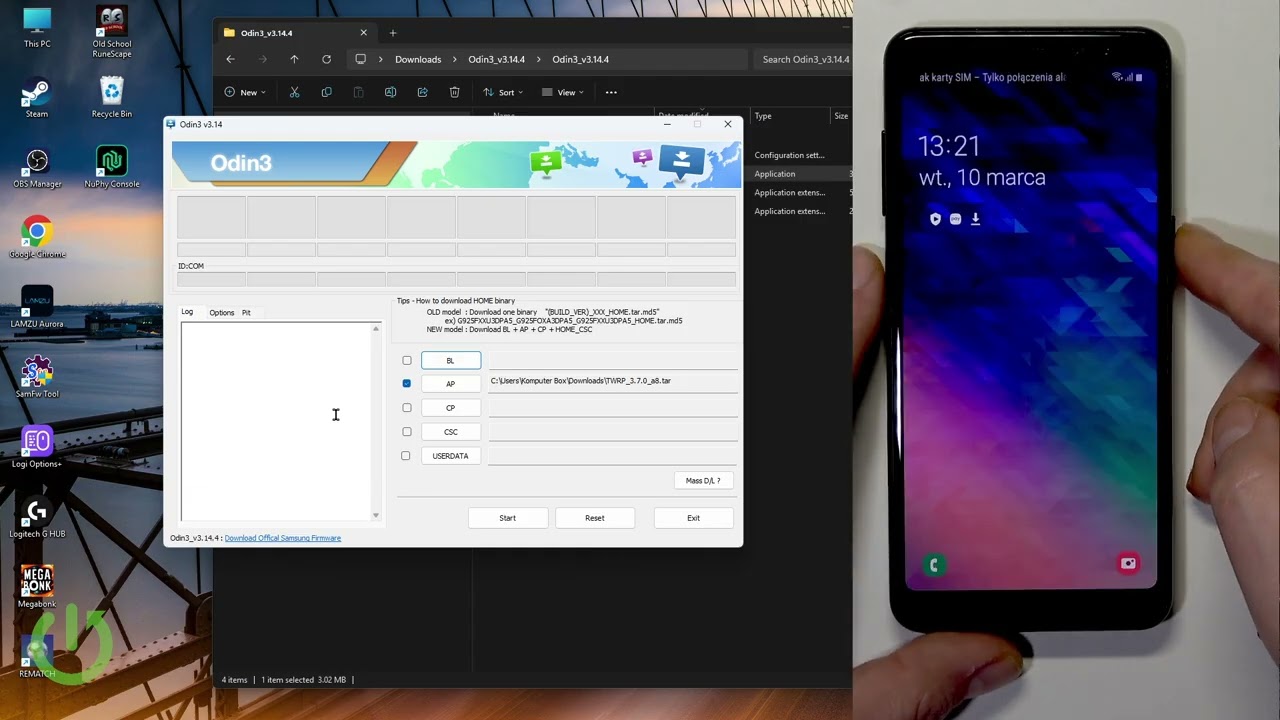Switch to the Log tab
Image resolution: width=1280 pixels, height=720 pixels.
tap(187, 312)
